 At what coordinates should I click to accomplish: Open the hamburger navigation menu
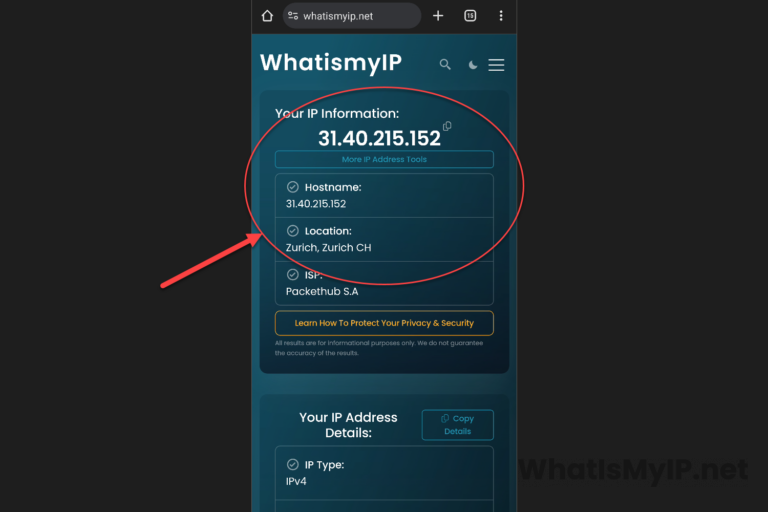pyautogui.click(x=496, y=65)
